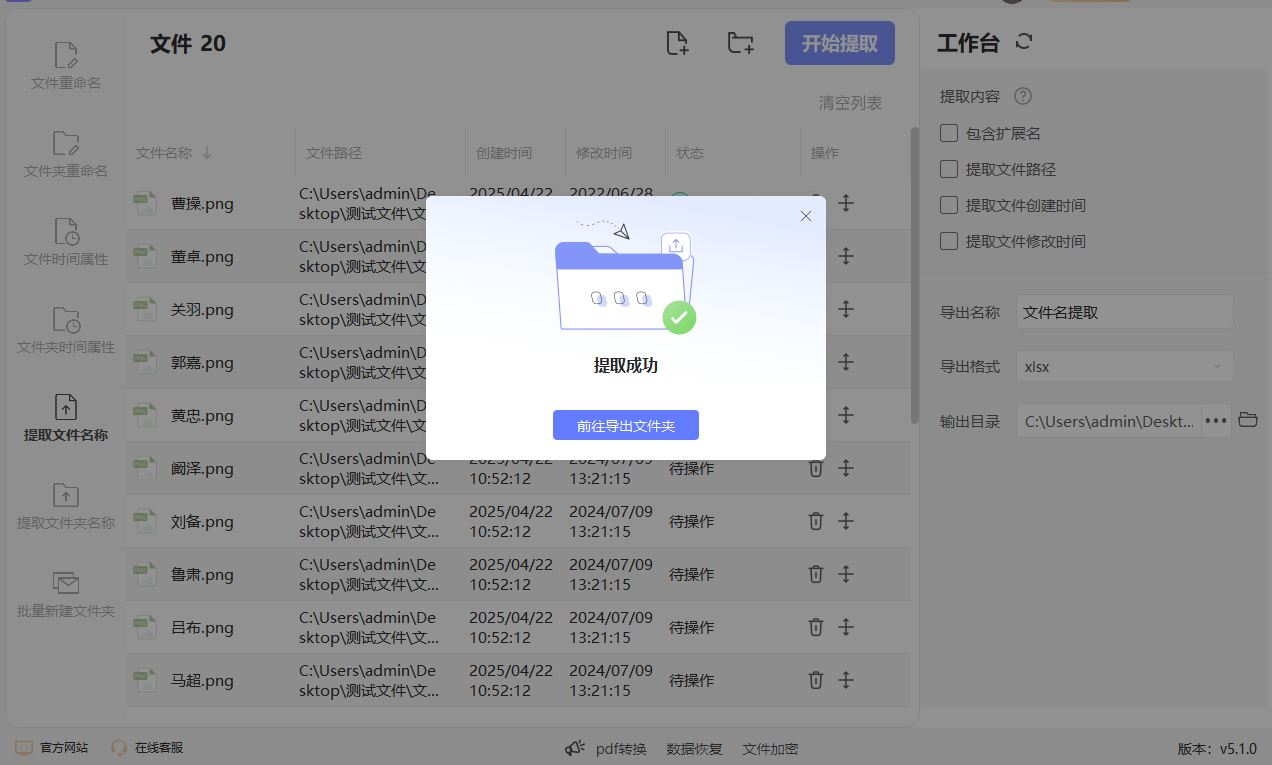Click the browse dots for 输出目录
This screenshot has height=765, width=1272.
(x=1215, y=421)
